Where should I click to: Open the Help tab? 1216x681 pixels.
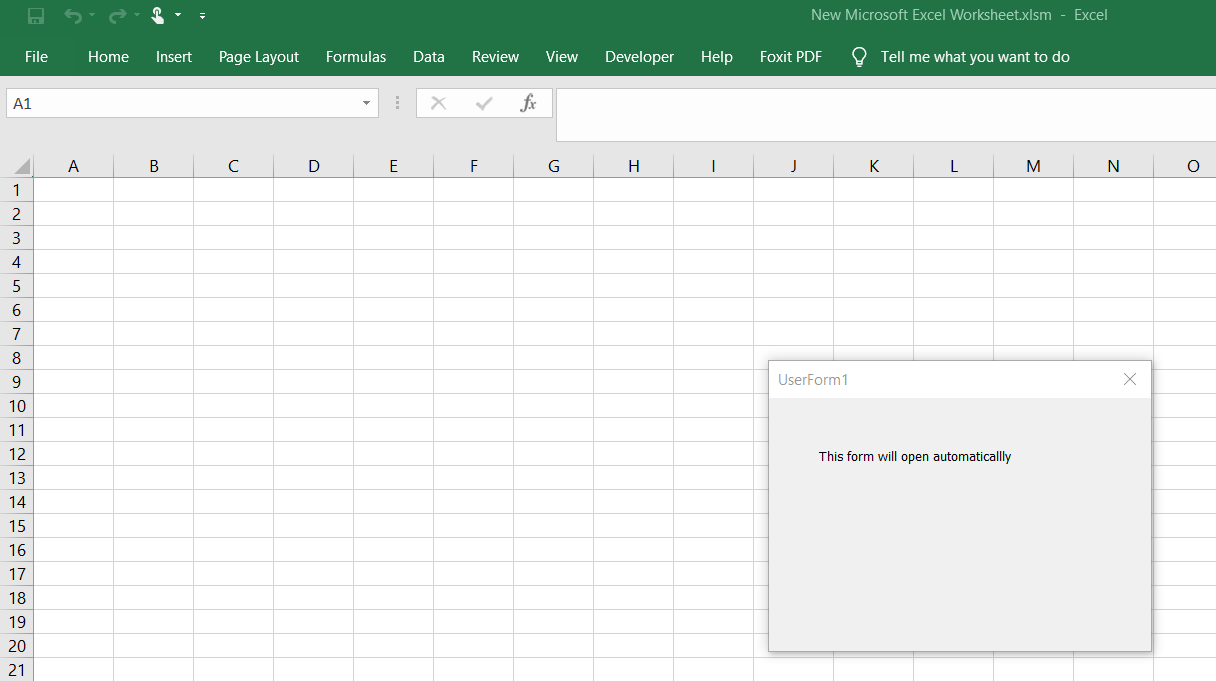pos(717,57)
